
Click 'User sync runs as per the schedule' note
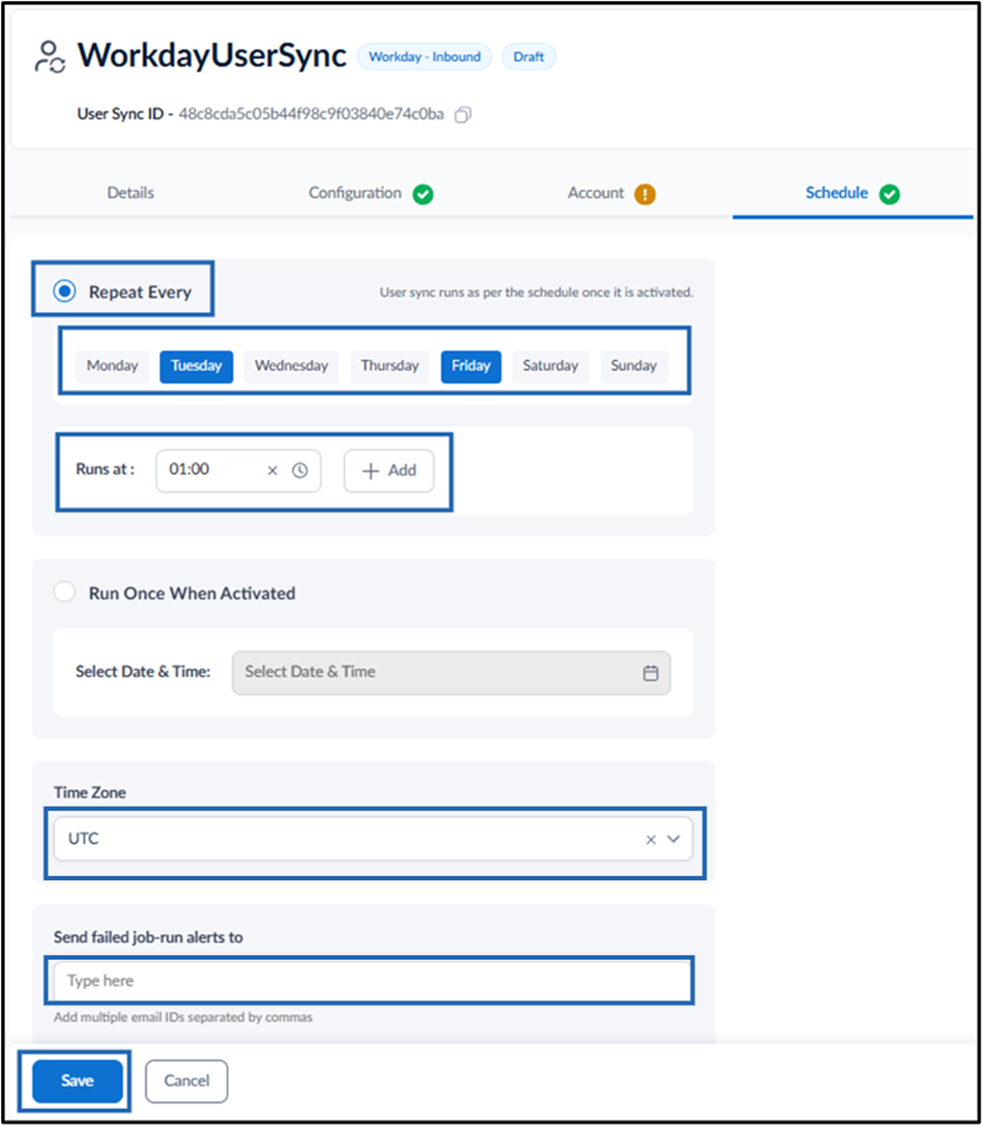pyautogui.click(x=537, y=293)
